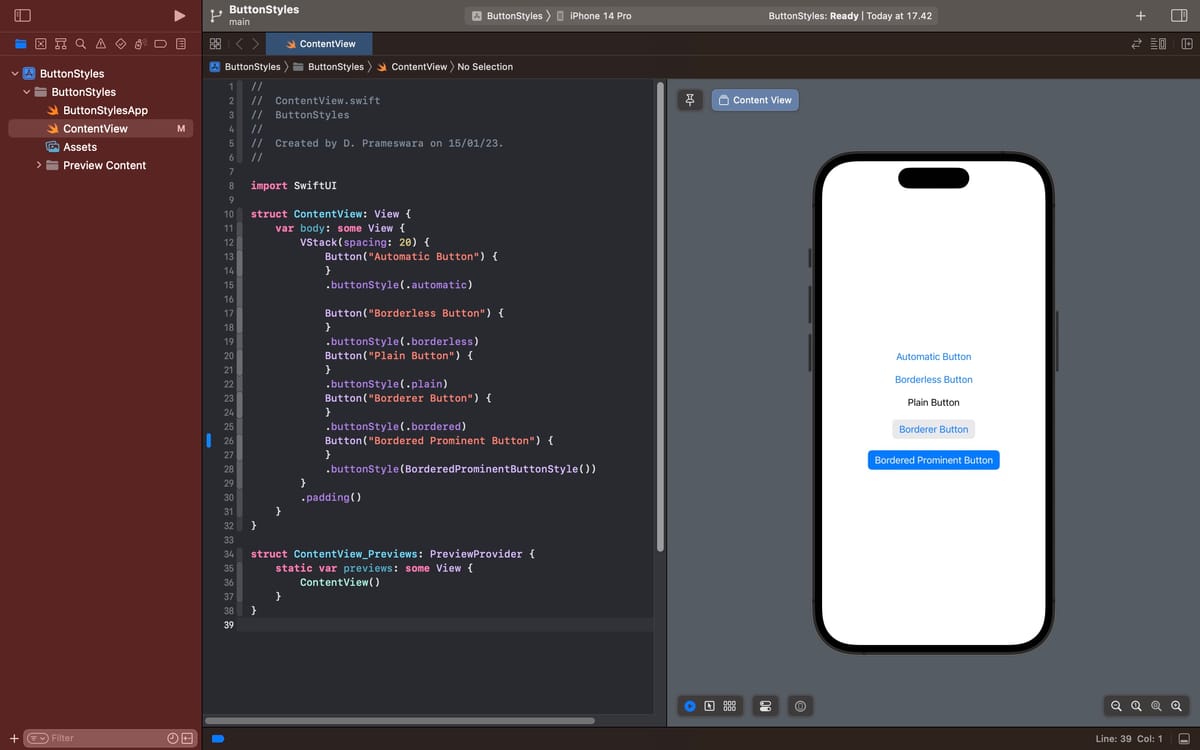Click the editor horizontal scrollbar
1200x750 pixels.
[x=400, y=720]
